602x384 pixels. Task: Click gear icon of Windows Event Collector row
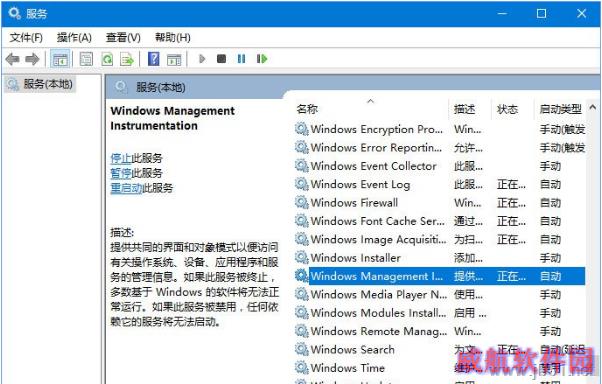[302, 166]
